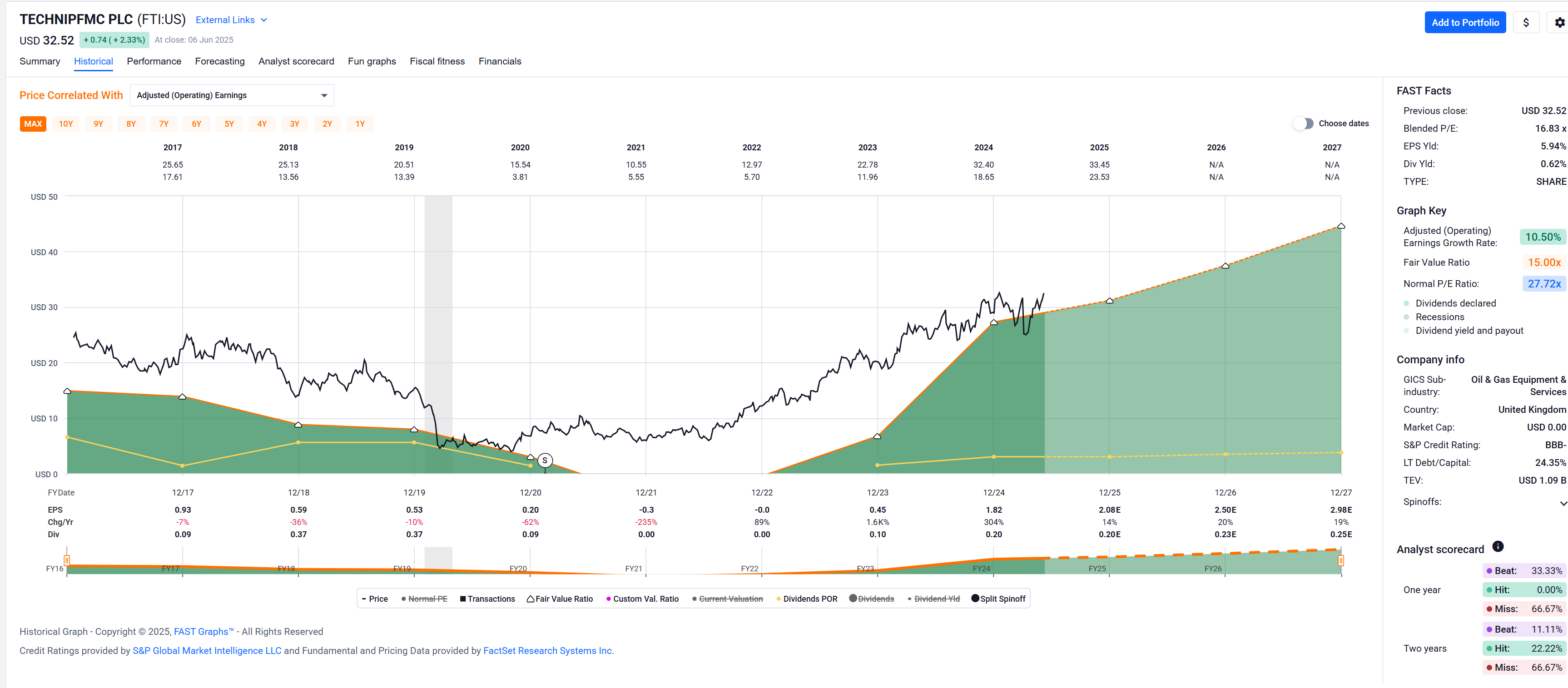Viewport: 1568px width, 688px height.
Task: Click the 12/27 estimate triangle marker
Action: [x=1341, y=226]
